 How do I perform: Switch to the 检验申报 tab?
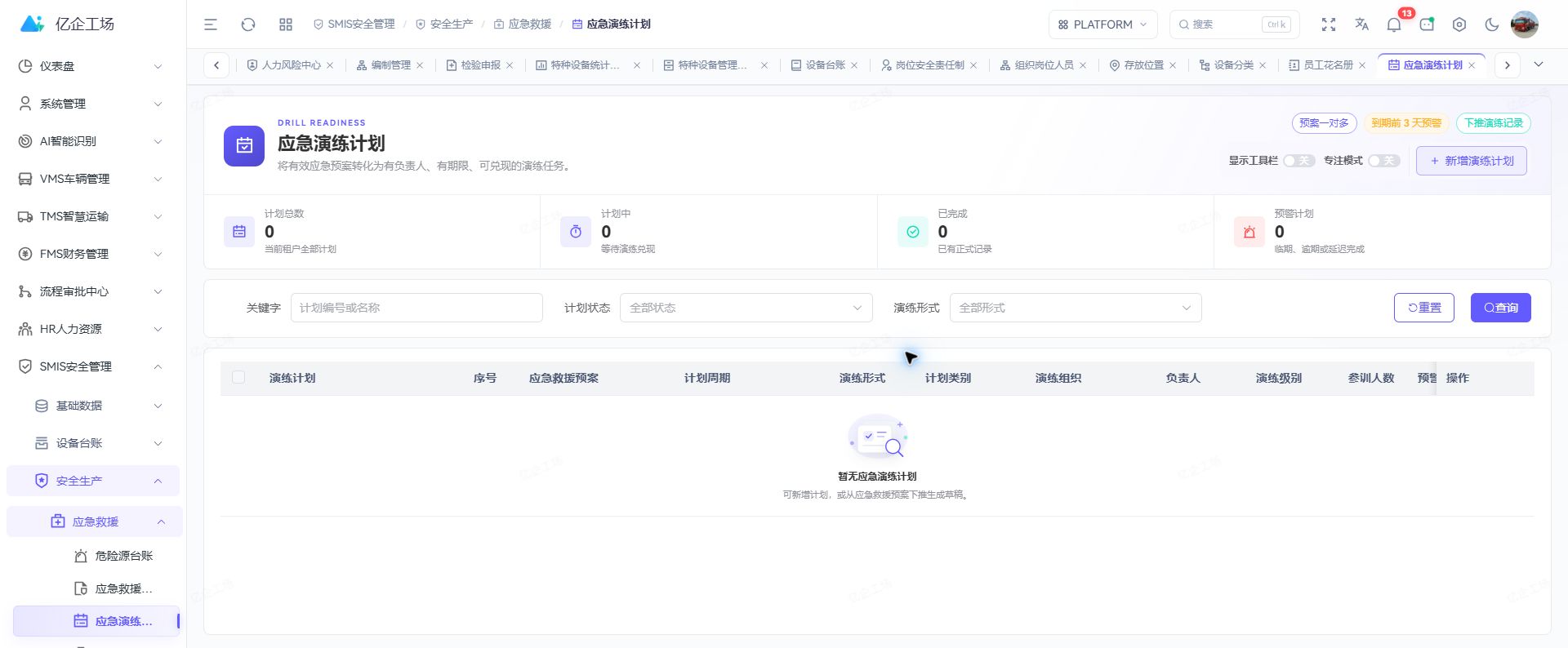[480, 65]
